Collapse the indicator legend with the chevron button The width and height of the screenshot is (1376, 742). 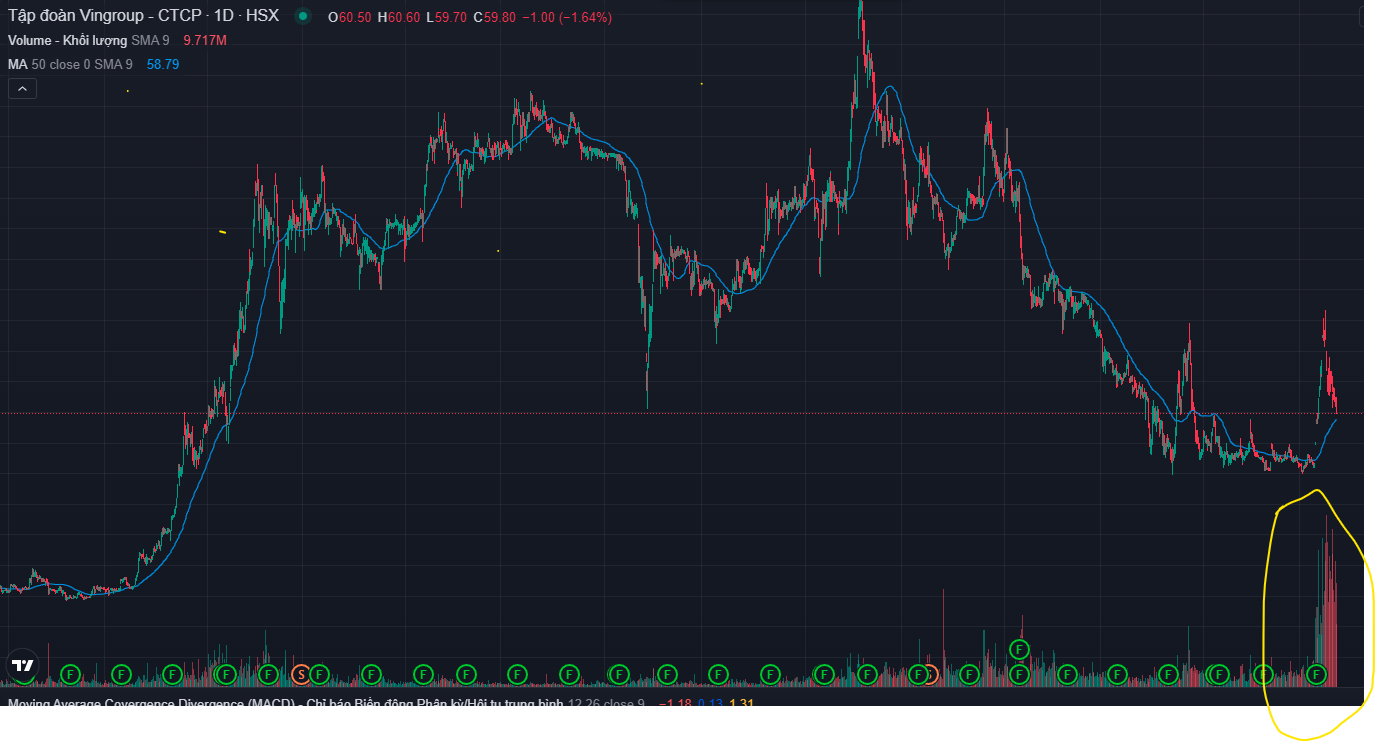point(22,89)
